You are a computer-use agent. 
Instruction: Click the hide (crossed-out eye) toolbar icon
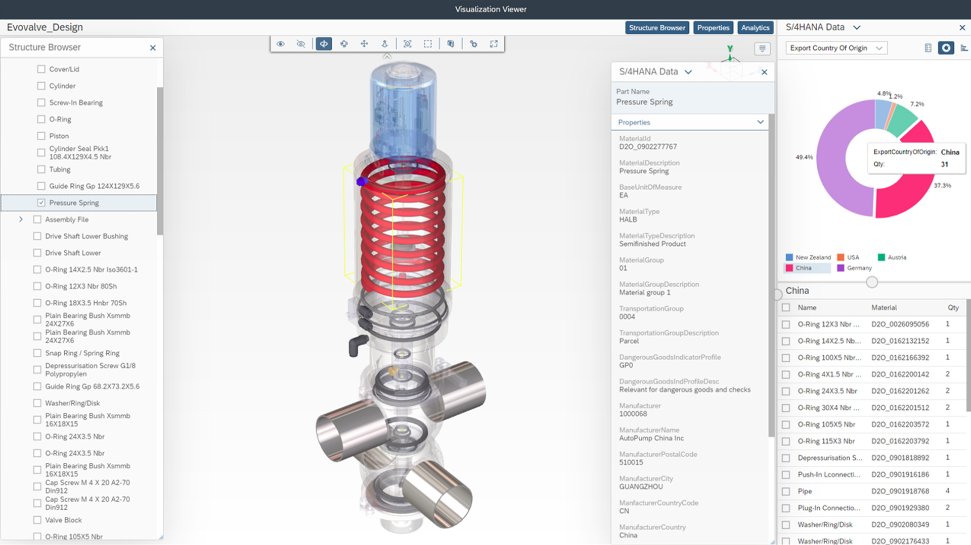click(x=301, y=44)
